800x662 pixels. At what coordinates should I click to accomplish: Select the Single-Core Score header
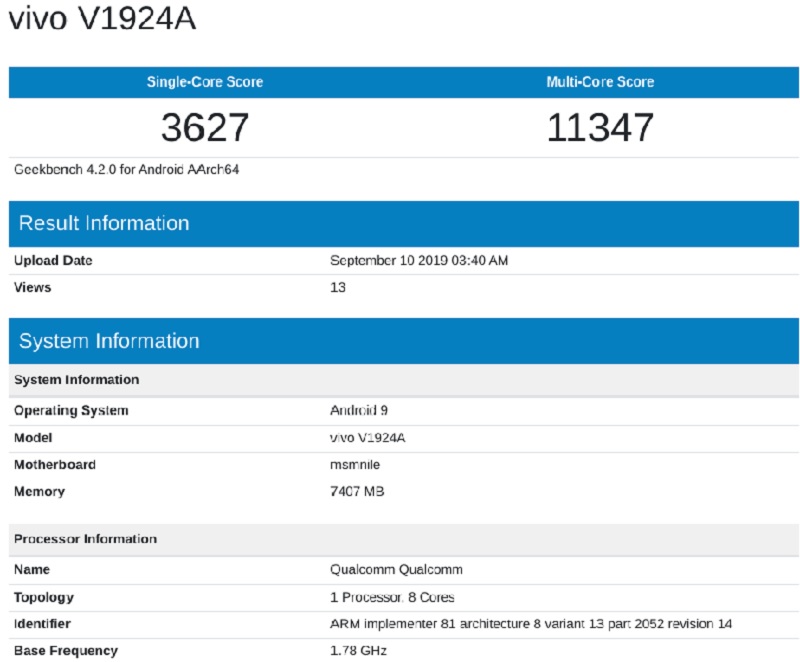point(205,82)
